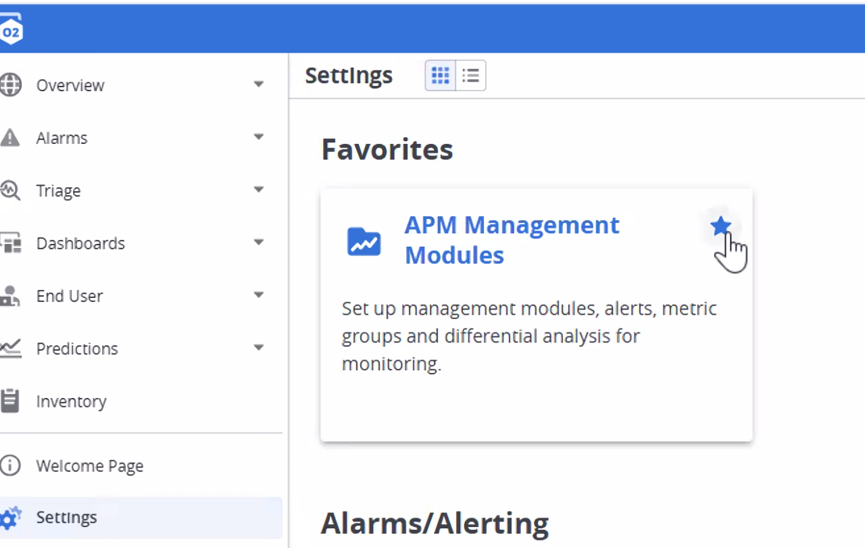This screenshot has height=548, width=865.
Task: Open the APM Management Modules link
Action: (x=511, y=240)
